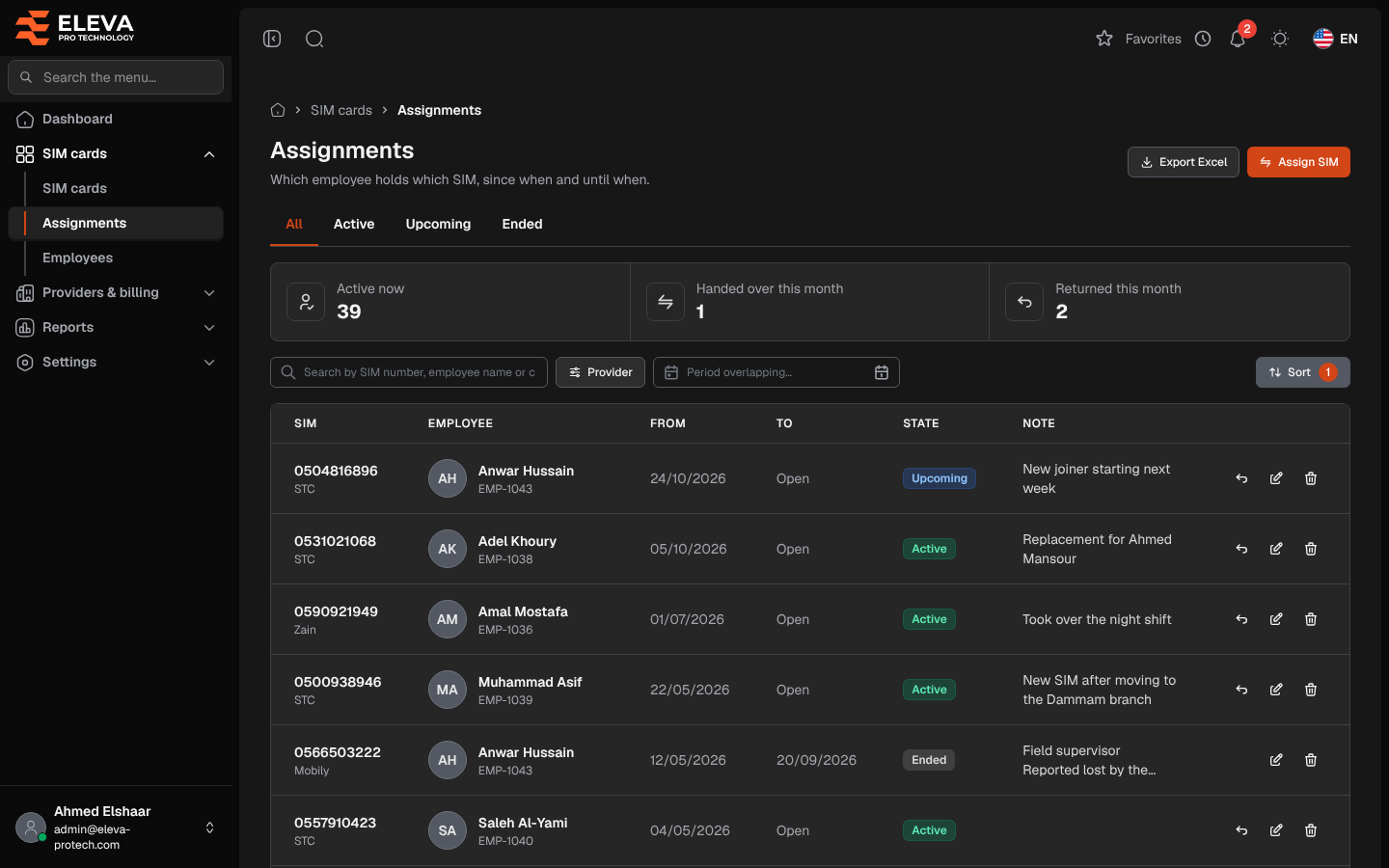Focus the SIM number search field

point(409,372)
